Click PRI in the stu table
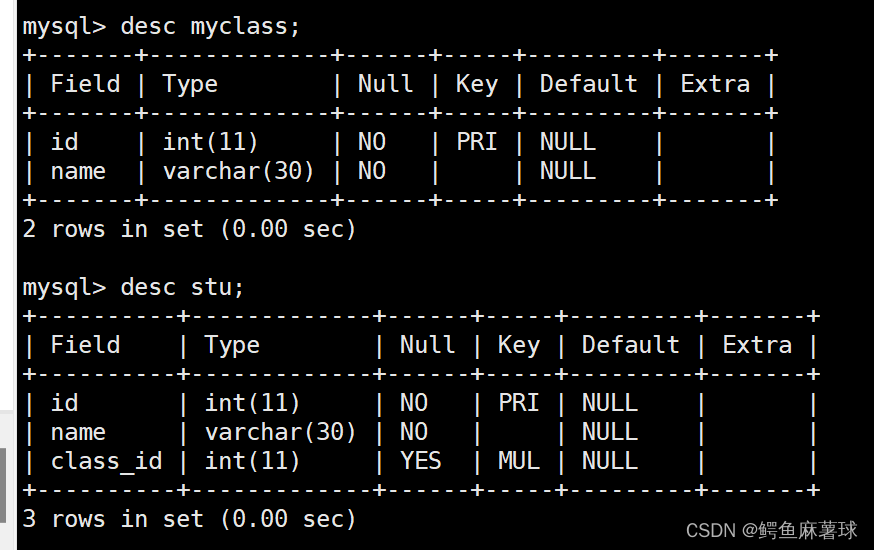 tap(518, 403)
